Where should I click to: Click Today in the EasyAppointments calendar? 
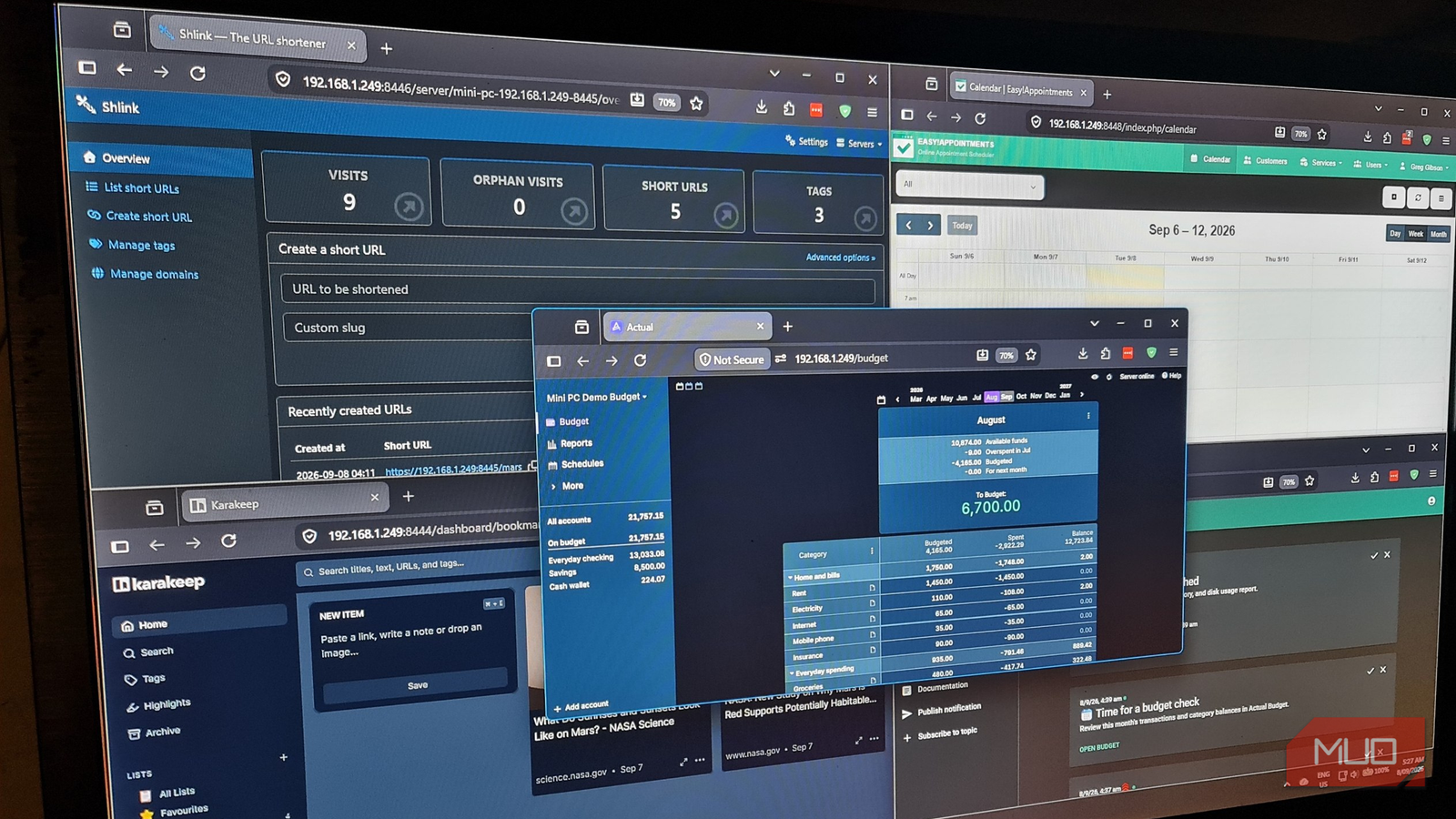tap(962, 226)
